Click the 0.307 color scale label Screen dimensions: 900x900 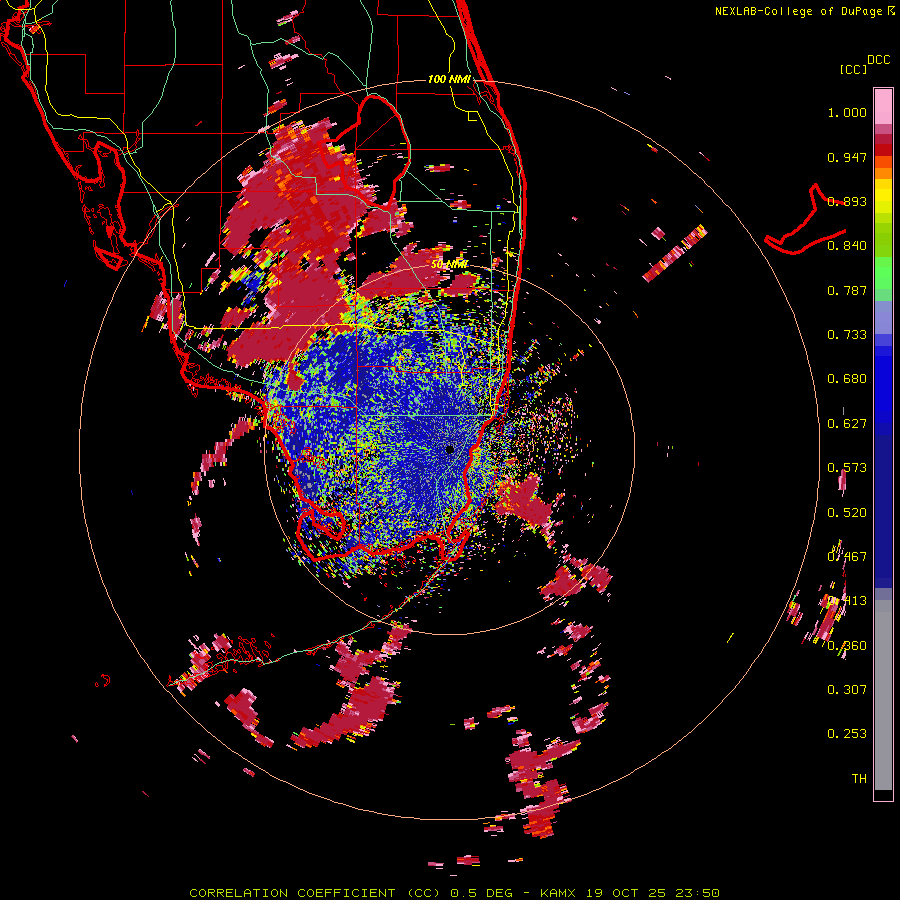point(847,690)
